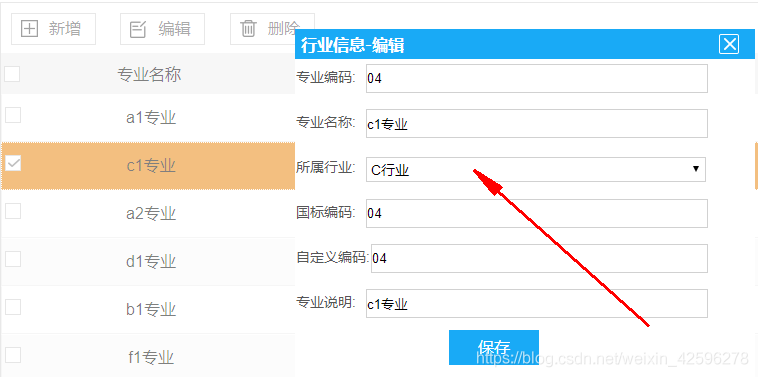Click the 专业编码 input field
758x377 pixels.
(537, 78)
